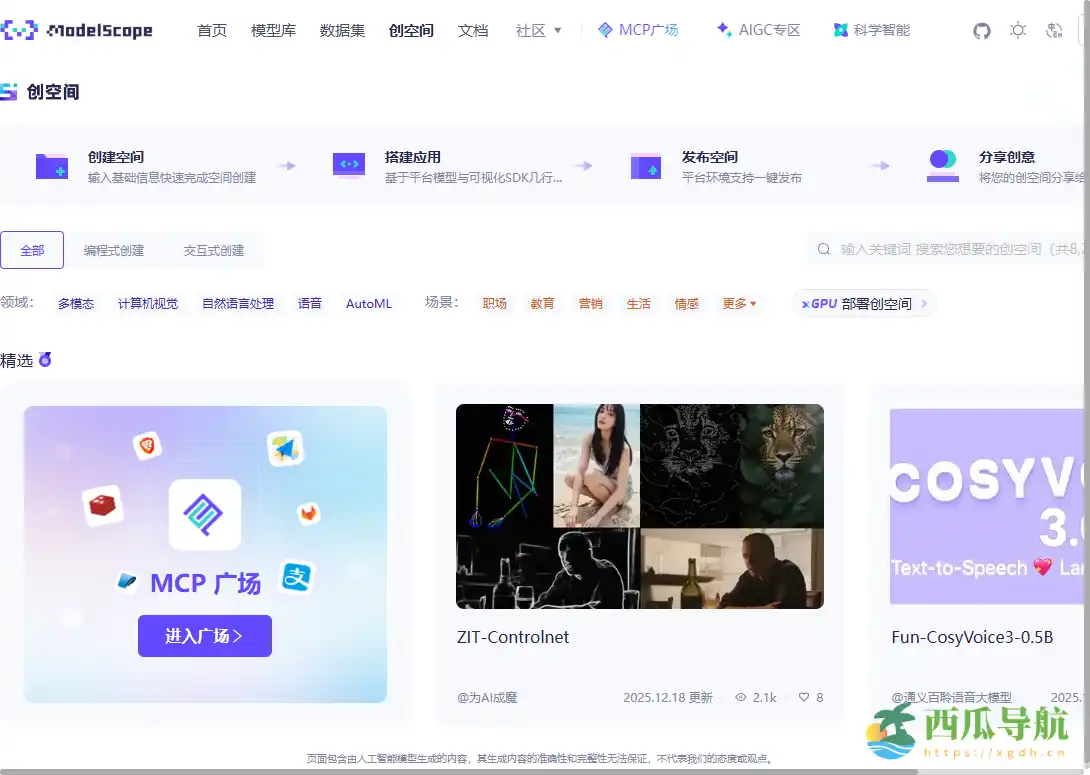Switch to the 编程式创建 tab
1090x775 pixels.
point(115,250)
